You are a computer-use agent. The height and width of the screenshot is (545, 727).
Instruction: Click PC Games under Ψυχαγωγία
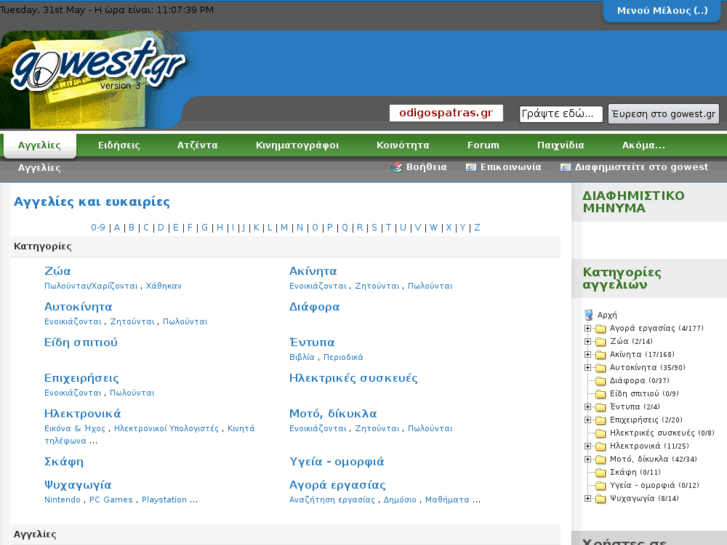[x=111, y=500]
